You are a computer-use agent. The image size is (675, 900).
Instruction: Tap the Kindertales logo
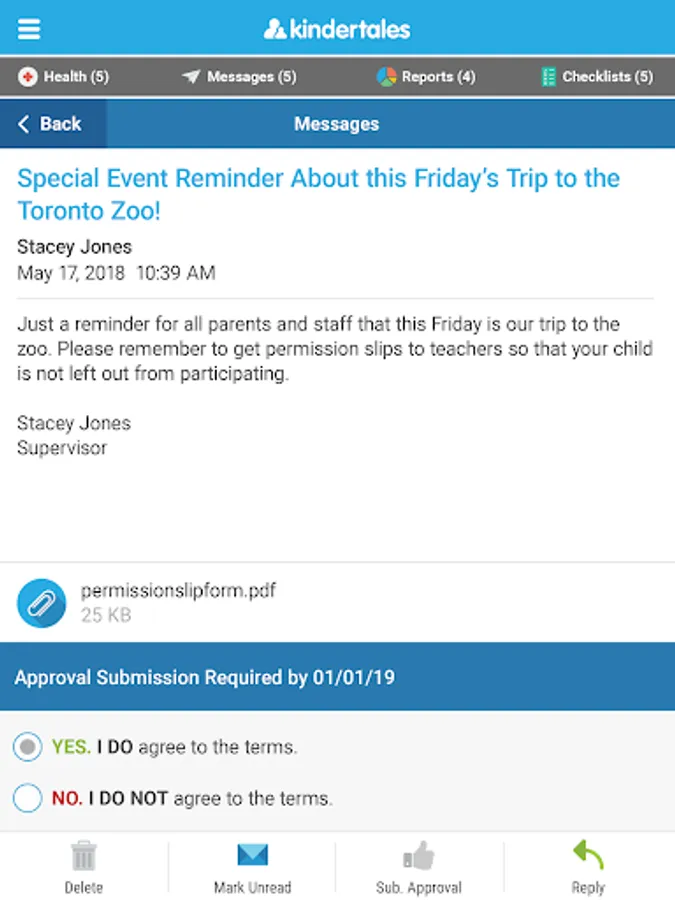[x=337, y=28]
